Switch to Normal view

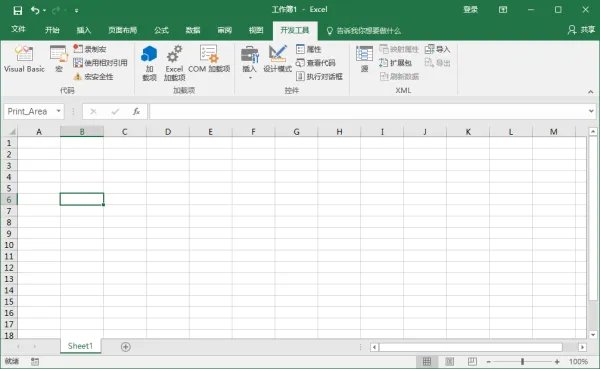(x=427, y=361)
